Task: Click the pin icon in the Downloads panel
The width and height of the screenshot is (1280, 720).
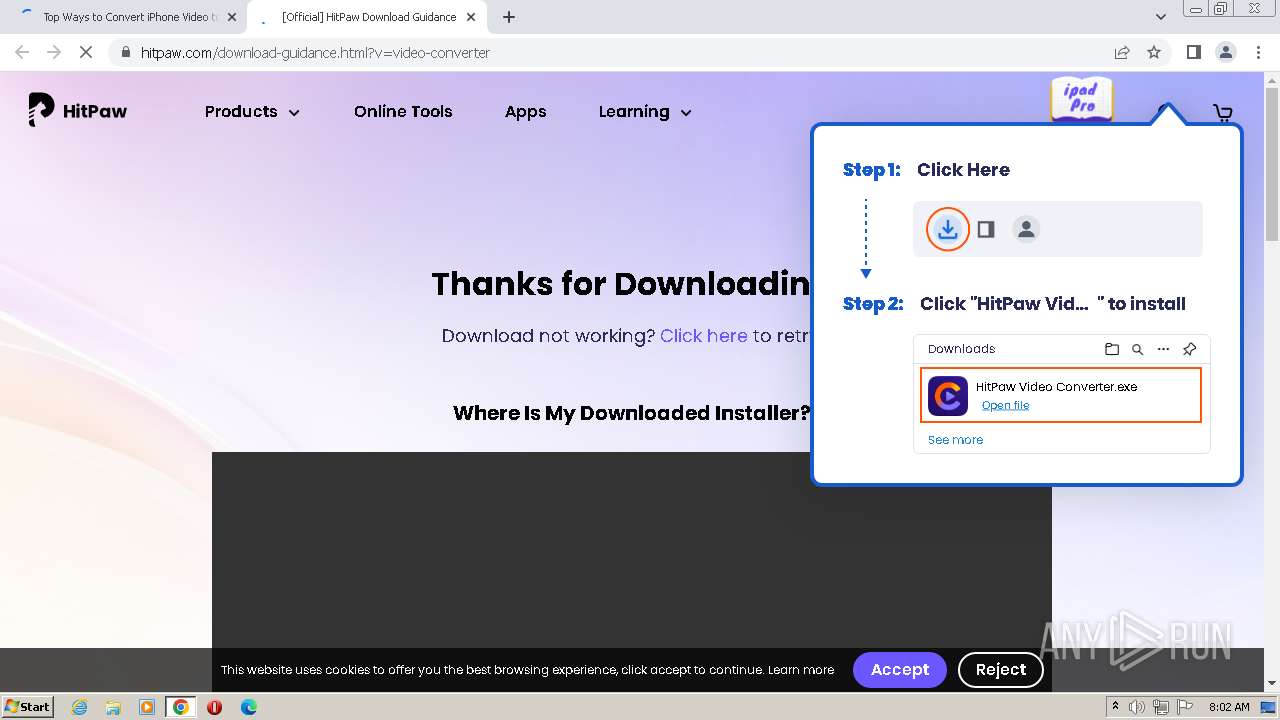Action: 1189,349
